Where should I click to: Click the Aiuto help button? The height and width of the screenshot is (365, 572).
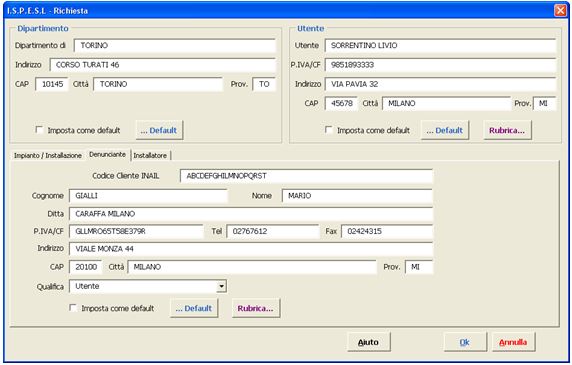(x=369, y=342)
